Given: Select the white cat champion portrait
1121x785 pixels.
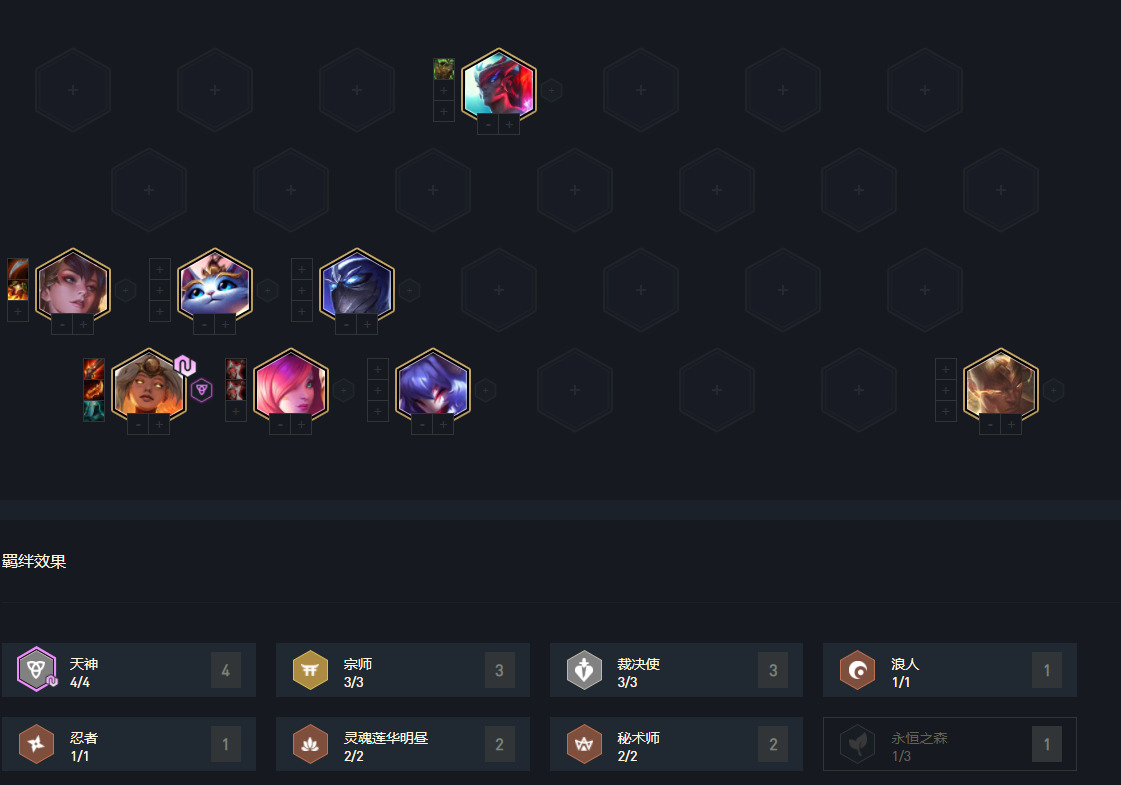Looking at the screenshot, I should tap(214, 285).
